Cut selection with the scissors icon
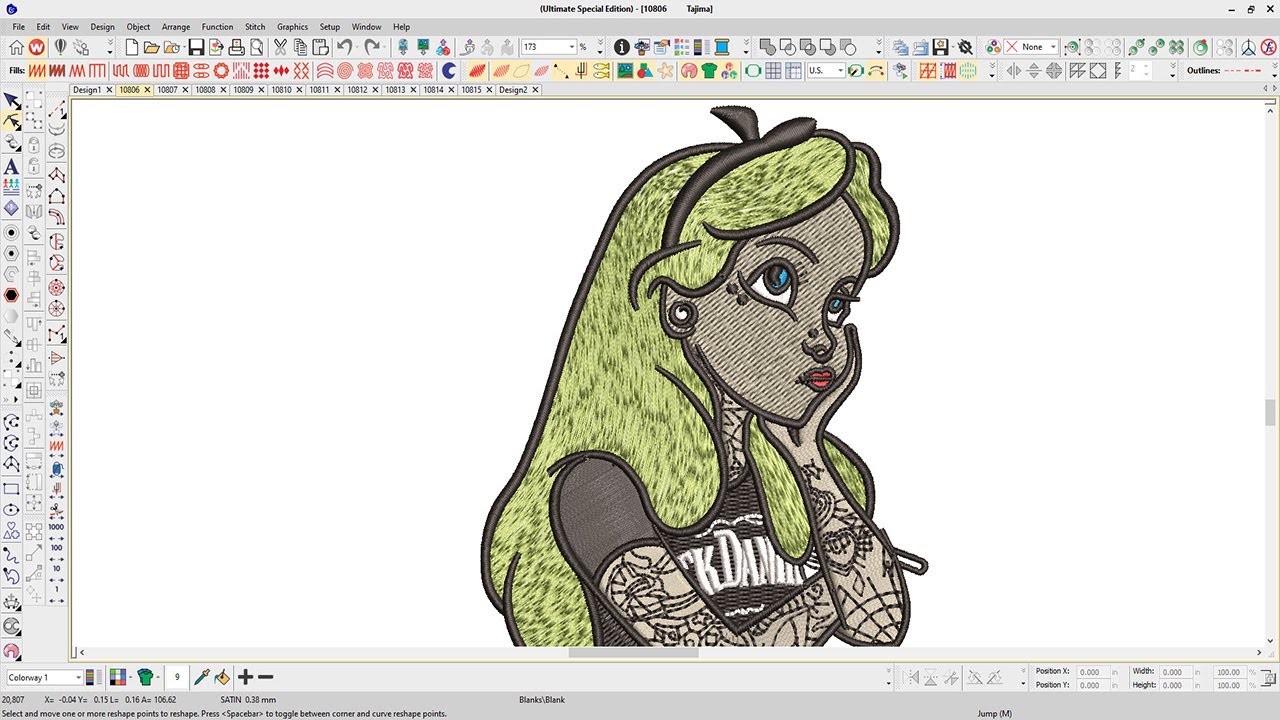Image resolution: width=1280 pixels, height=720 pixels. pos(280,47)
